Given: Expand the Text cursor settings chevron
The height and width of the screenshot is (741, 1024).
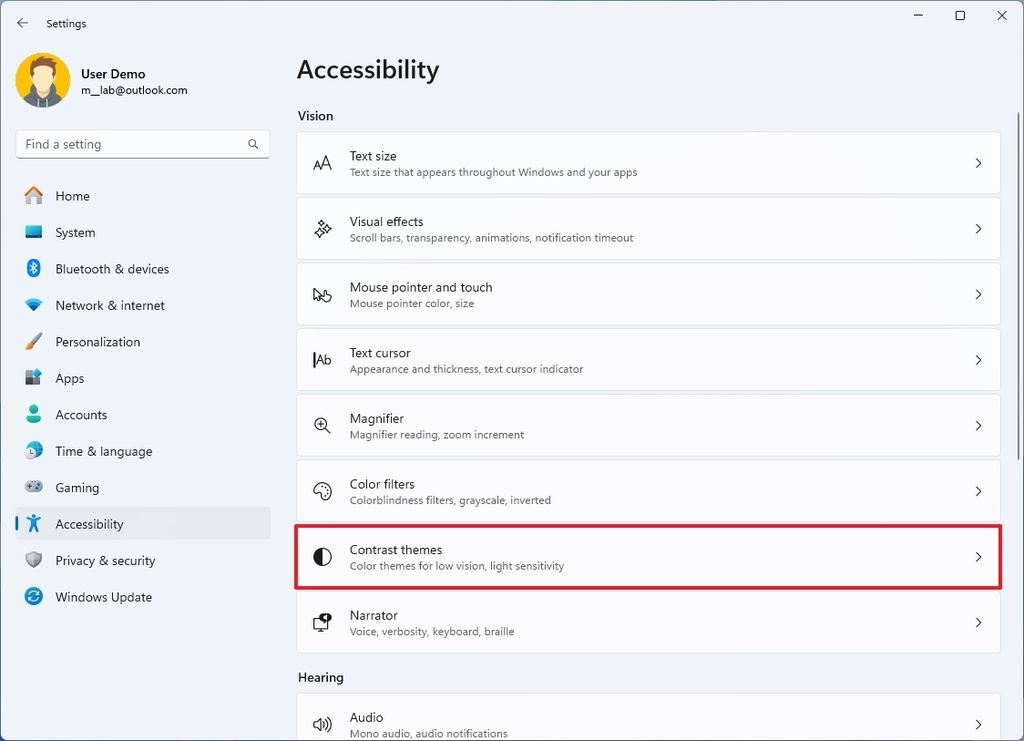Looking at the screenshot, I should click(978, 360).
